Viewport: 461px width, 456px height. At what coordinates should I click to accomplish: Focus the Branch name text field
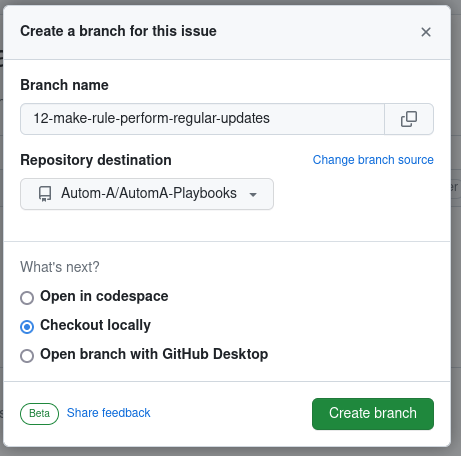click(x=202, y=119)
